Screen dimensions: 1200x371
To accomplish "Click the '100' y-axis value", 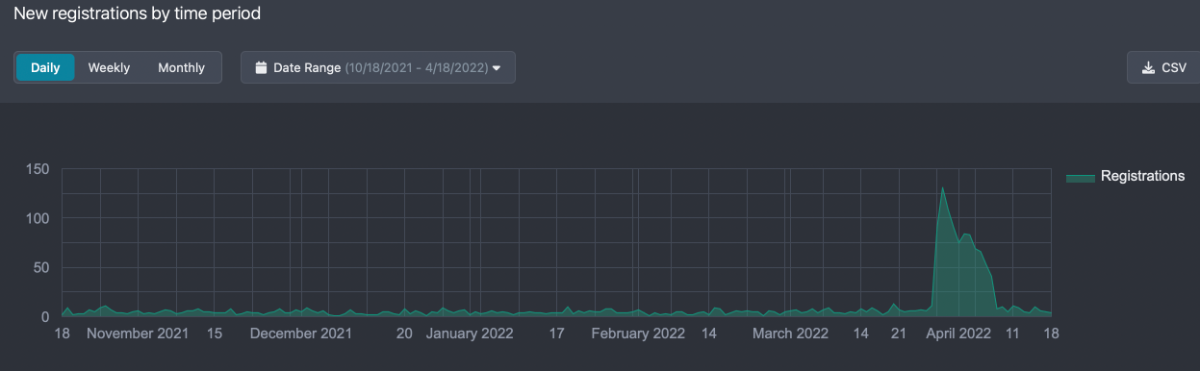I will [37, 218].
